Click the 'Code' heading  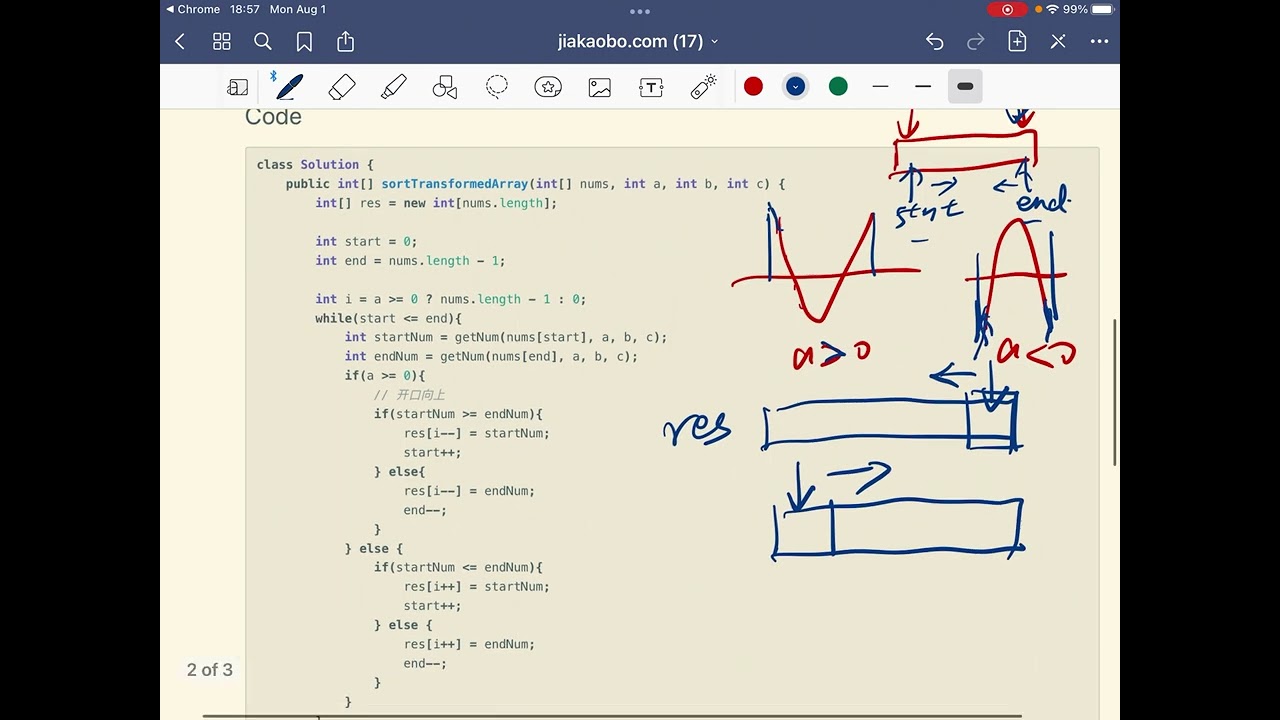pos(273,117)
